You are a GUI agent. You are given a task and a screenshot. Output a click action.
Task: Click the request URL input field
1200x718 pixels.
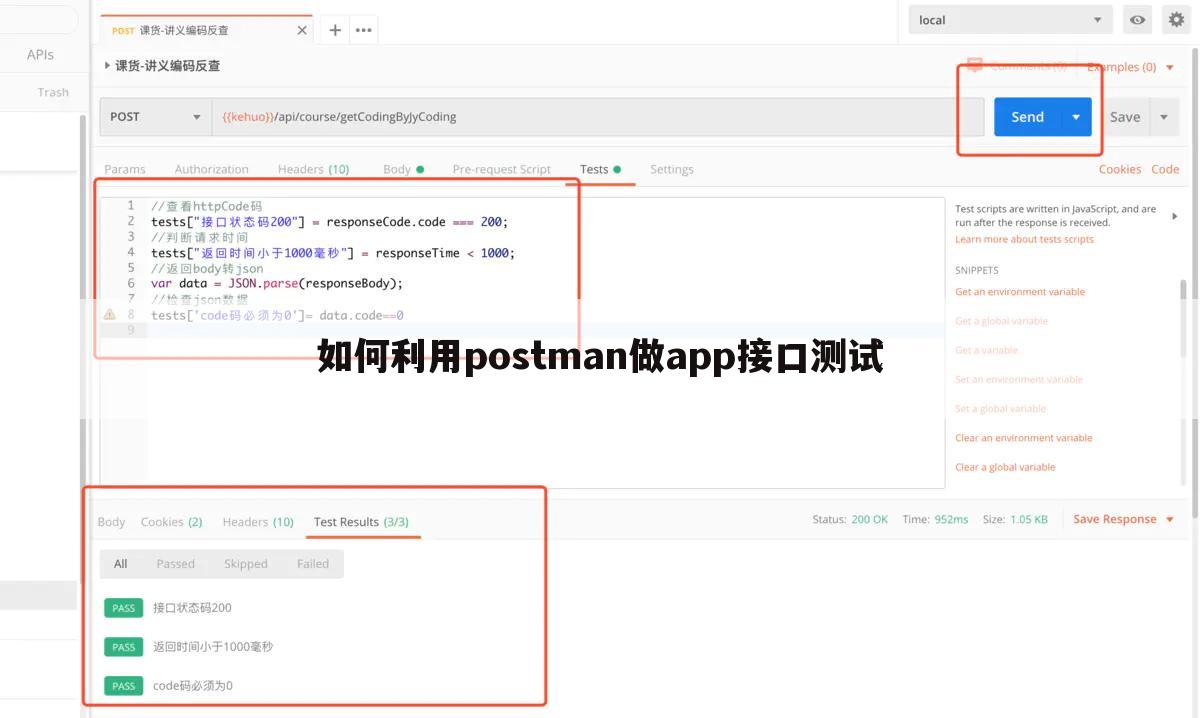(598, 117)
